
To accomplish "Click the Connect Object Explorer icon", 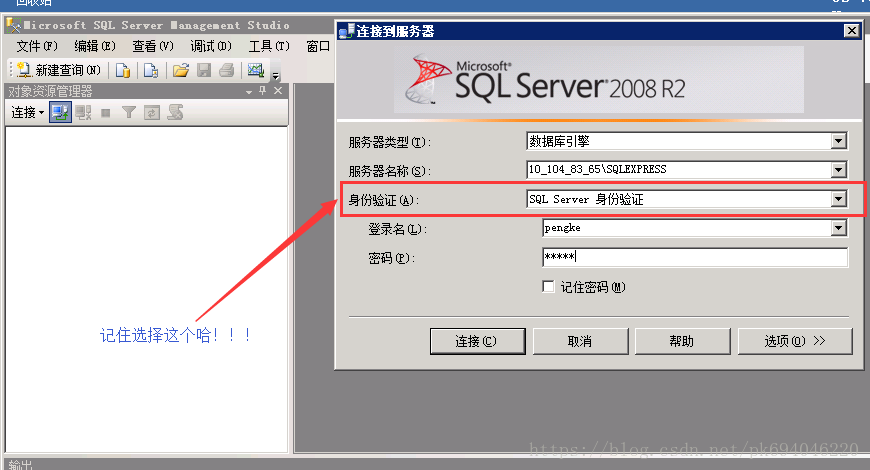I will pyautogui.click(x=60, y=113).
